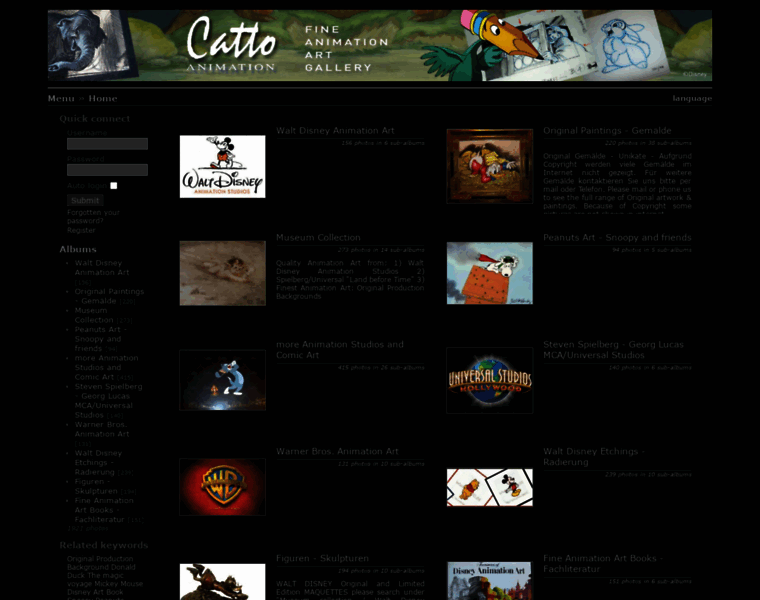This screenshot has height=600, width=760.
Task: Click the Password input field
Action: pos(107,170)
